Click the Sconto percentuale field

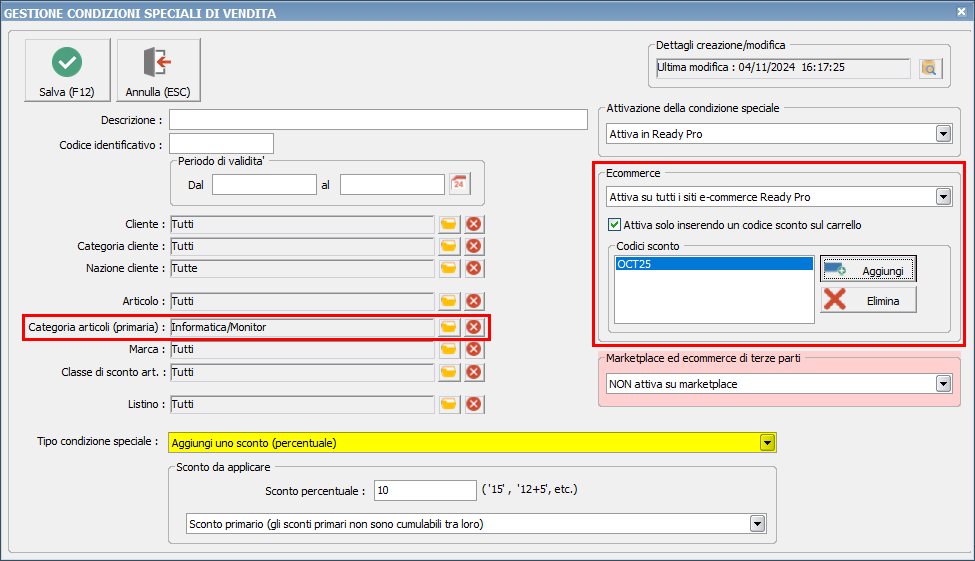pos(425,490)
